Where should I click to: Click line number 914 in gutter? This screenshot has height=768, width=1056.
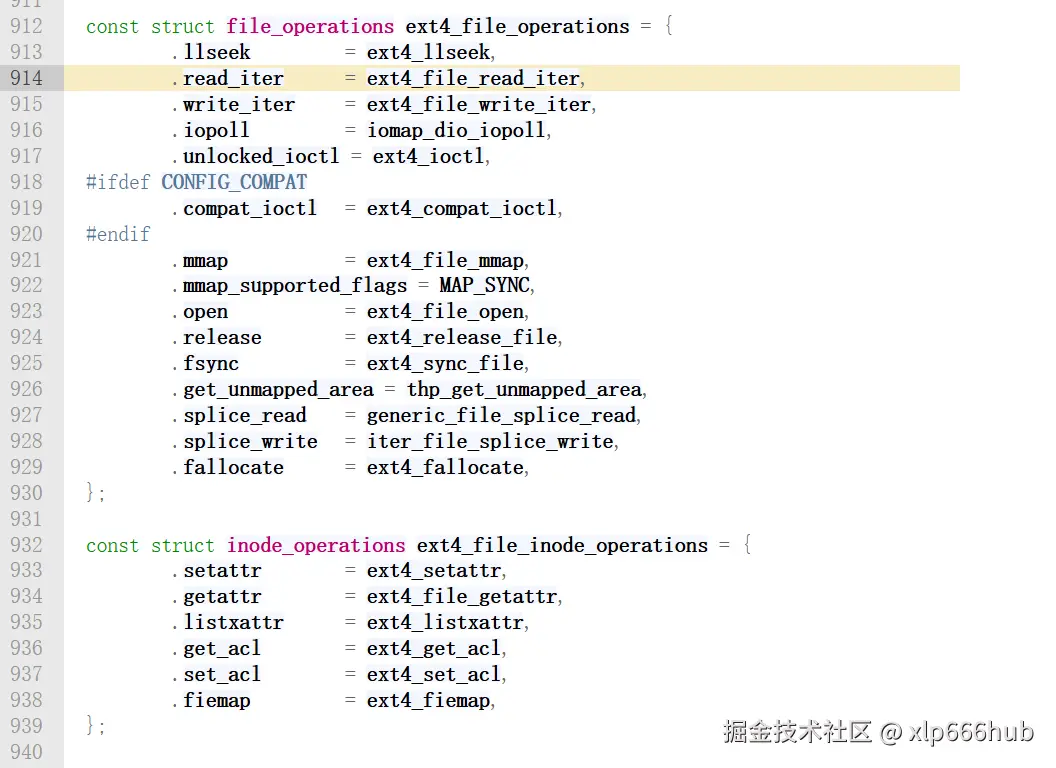[26, 78]
